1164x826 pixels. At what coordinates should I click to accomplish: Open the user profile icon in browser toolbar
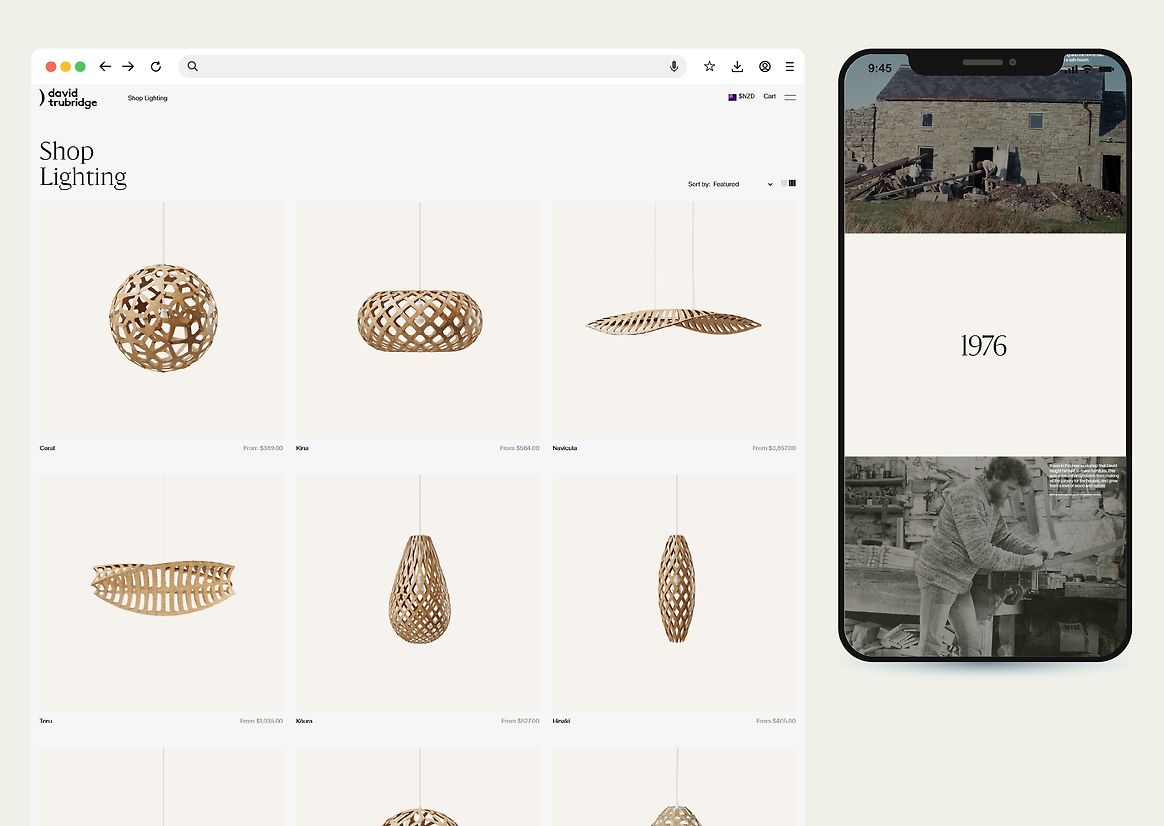(x=765, y=67)
